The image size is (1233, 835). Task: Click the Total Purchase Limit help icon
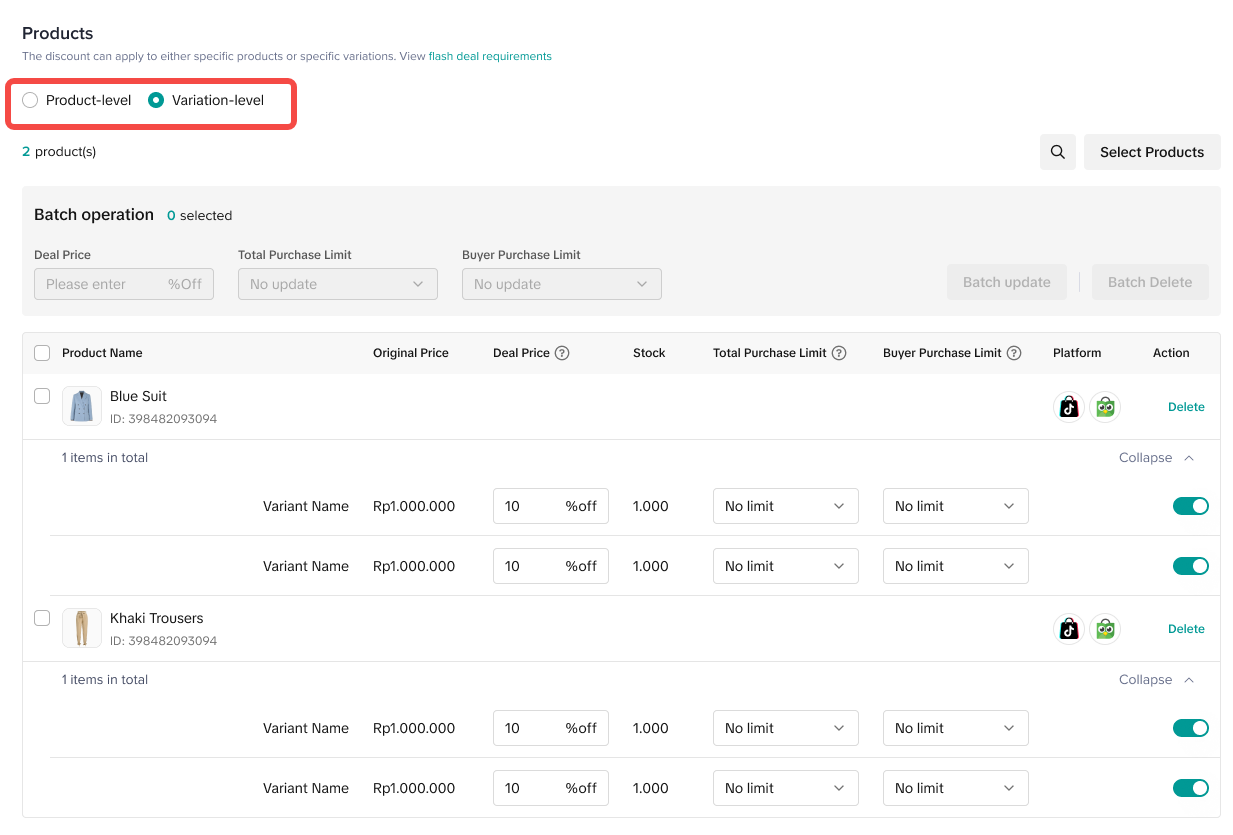839,353
